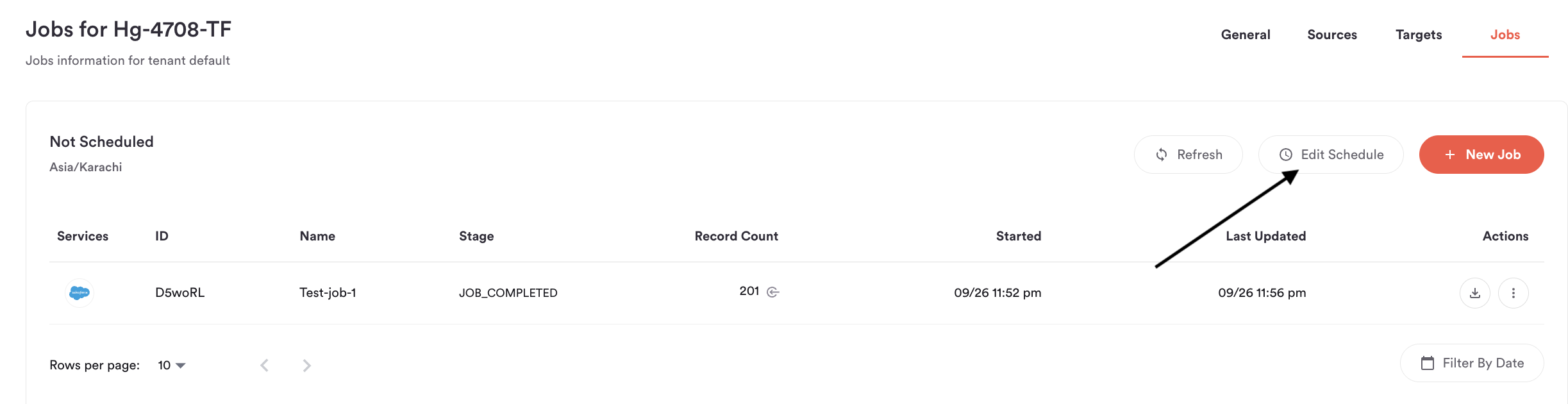Click the clock icon on Edit Schedule
This screenshot has width=1568, height=404.
pos(1285,155)
